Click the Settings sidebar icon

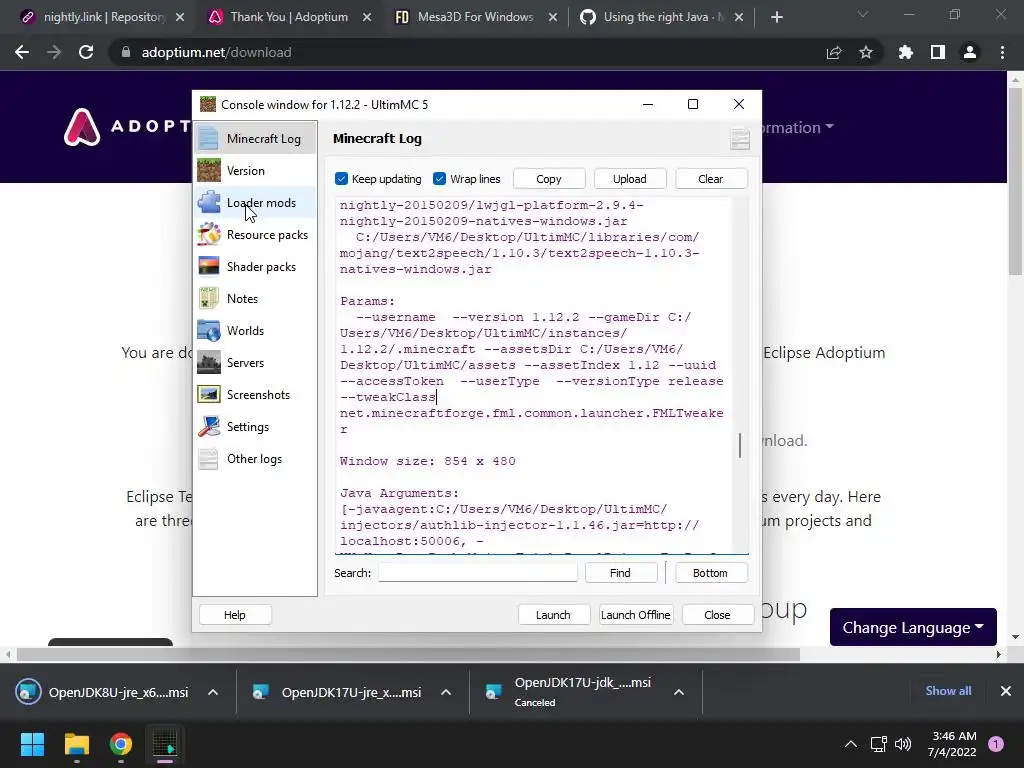point(208,426)
